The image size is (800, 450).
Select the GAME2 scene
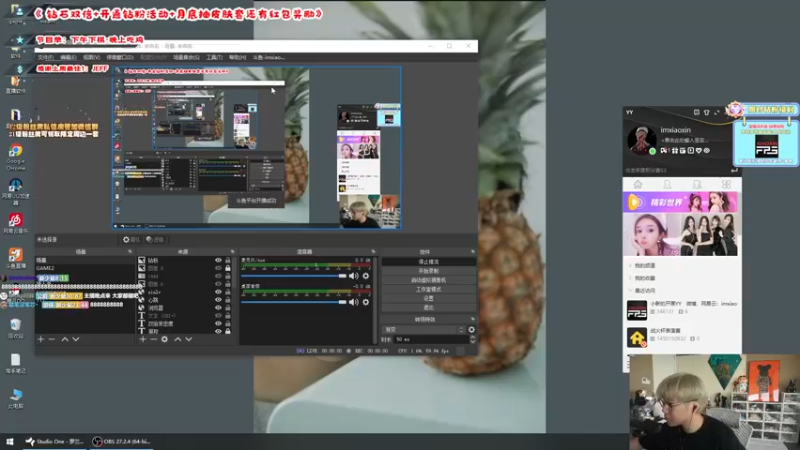point(84,268)
